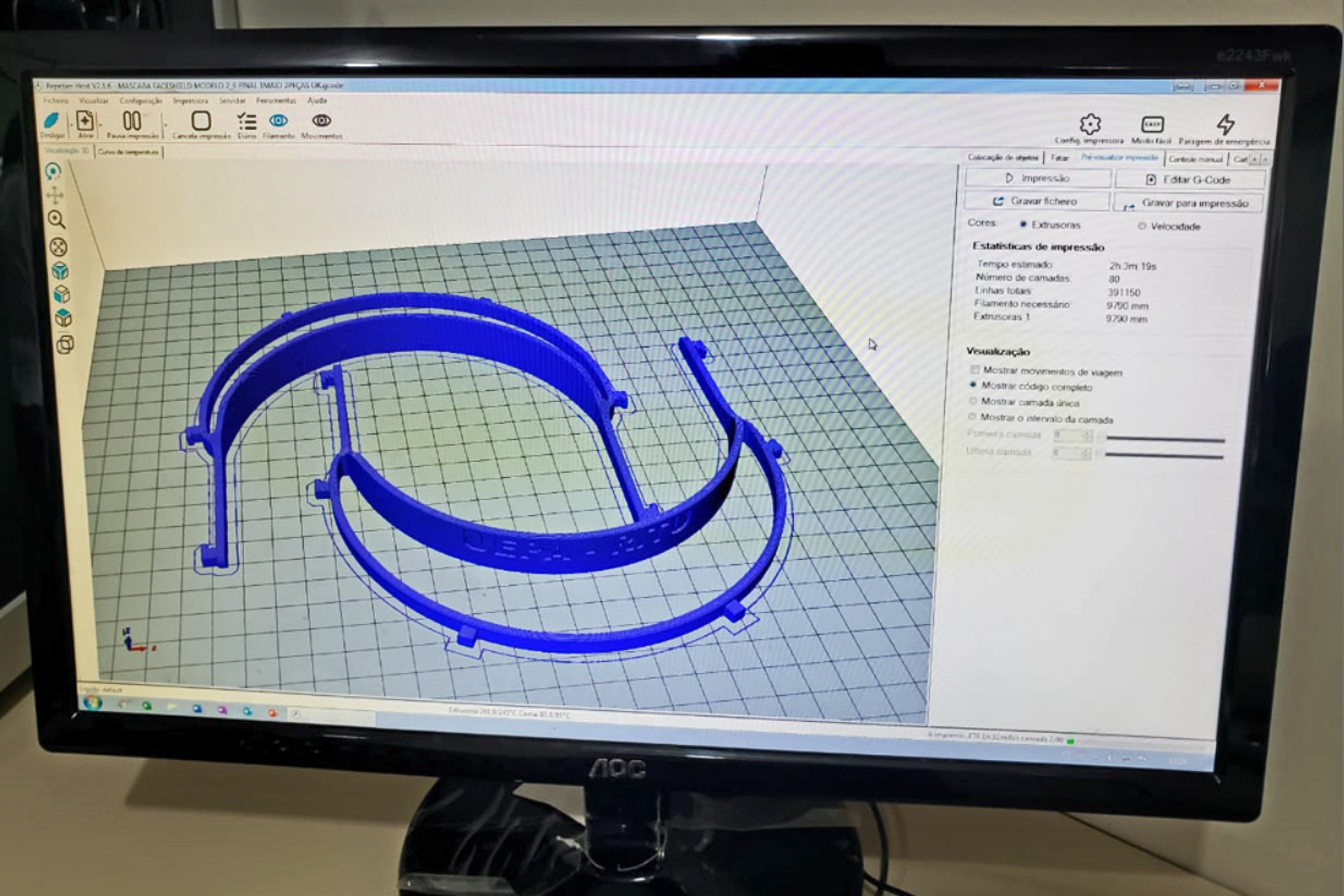Select Velocidade color radio button
This screenshot has width=1344, height=896.
pyautogui.click(x=1142, y=226)
